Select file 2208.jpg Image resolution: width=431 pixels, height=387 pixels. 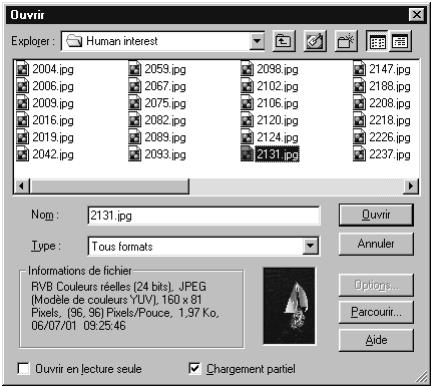382,103
